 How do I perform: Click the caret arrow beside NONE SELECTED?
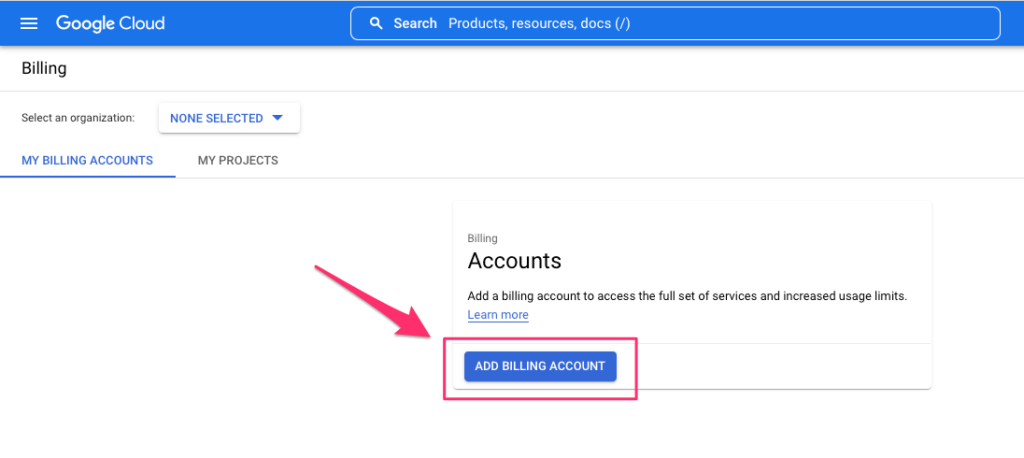tap(278, 118)
